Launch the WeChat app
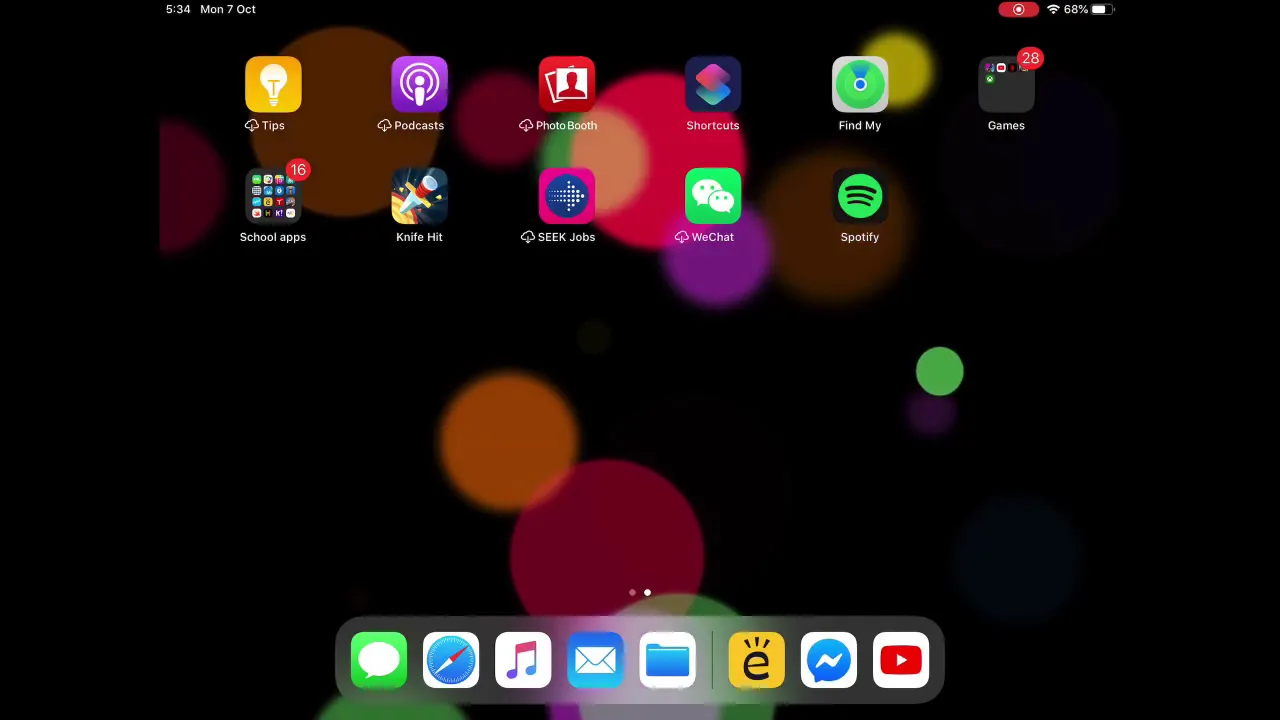Image resolution: width=1280 pixels, height=720 pixels. pyautogui.click(x=713, y=196)
